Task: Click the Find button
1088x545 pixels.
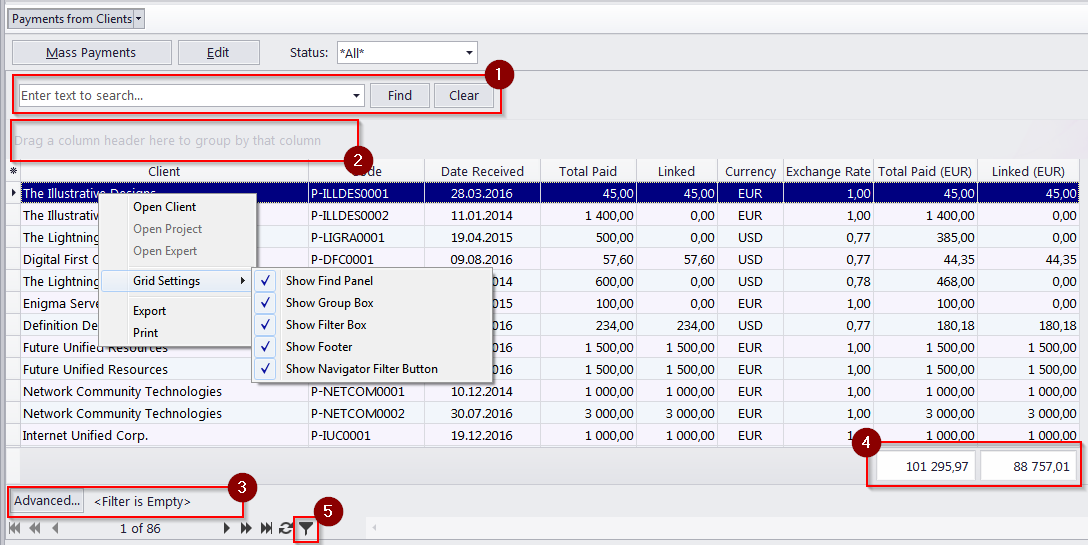Action: click(400, 96)
